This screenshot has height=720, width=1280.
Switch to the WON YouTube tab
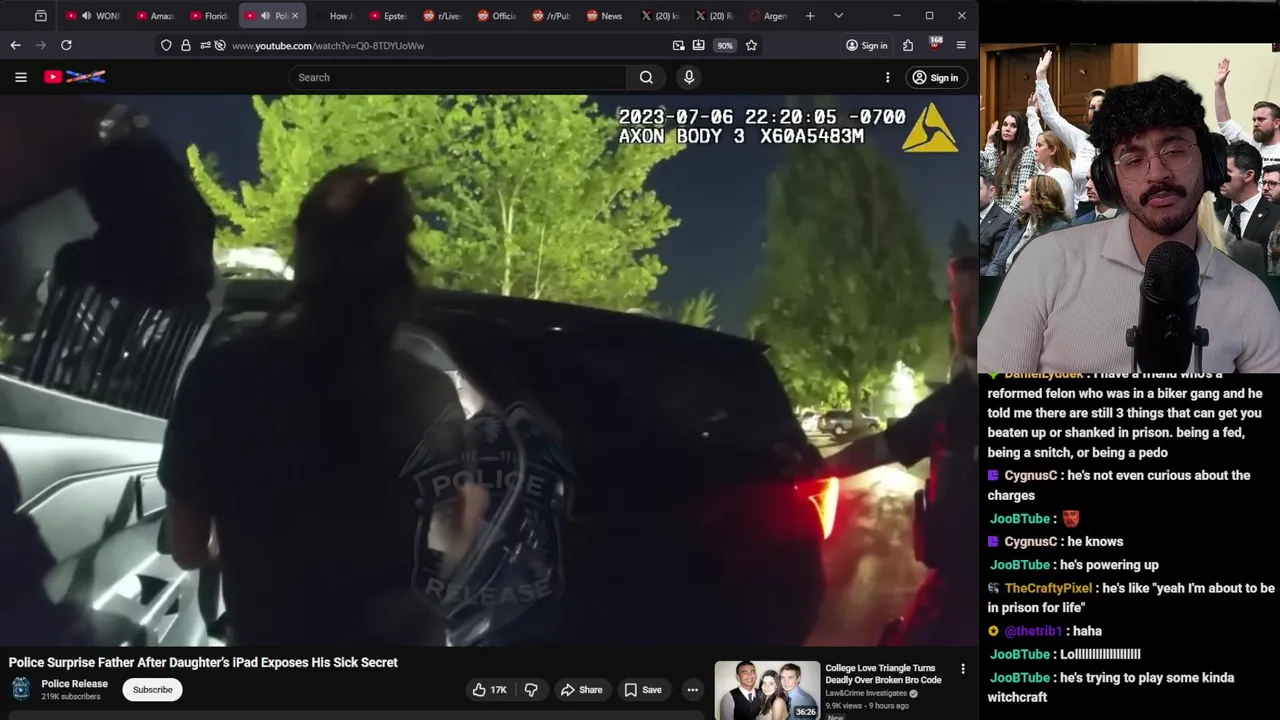coord(93,16)
